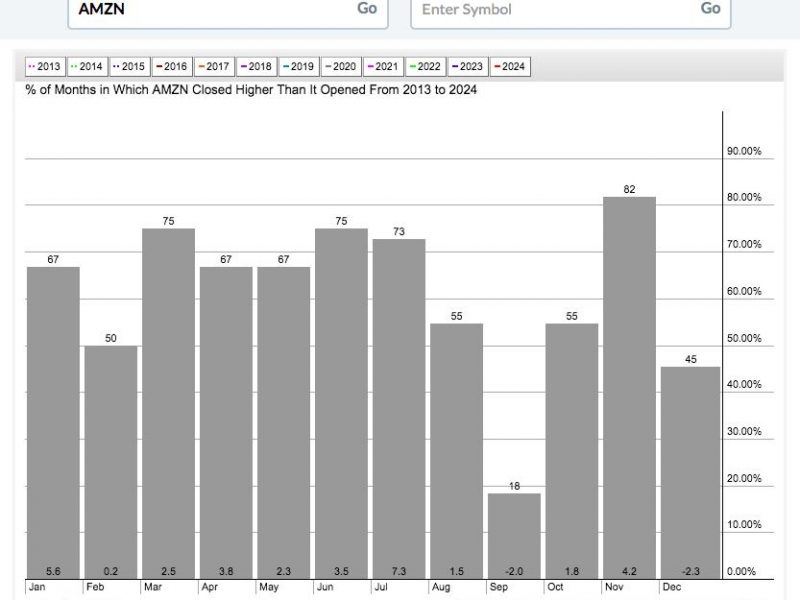Select the February bar showing 50

click(111, 462)
